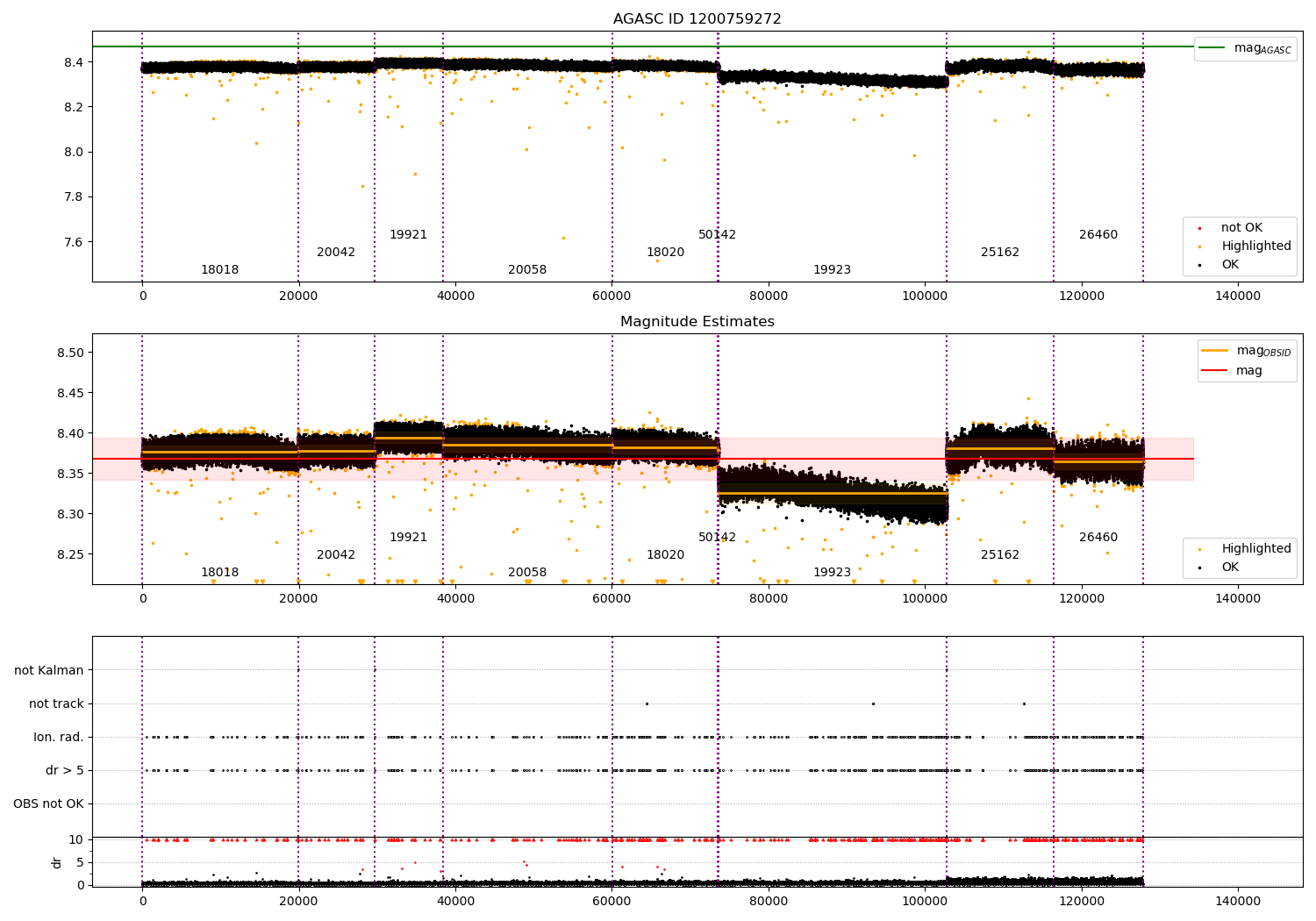Click the 8.50 y-axis tick label
The image size is (1316, 921).
click(70, 353)
